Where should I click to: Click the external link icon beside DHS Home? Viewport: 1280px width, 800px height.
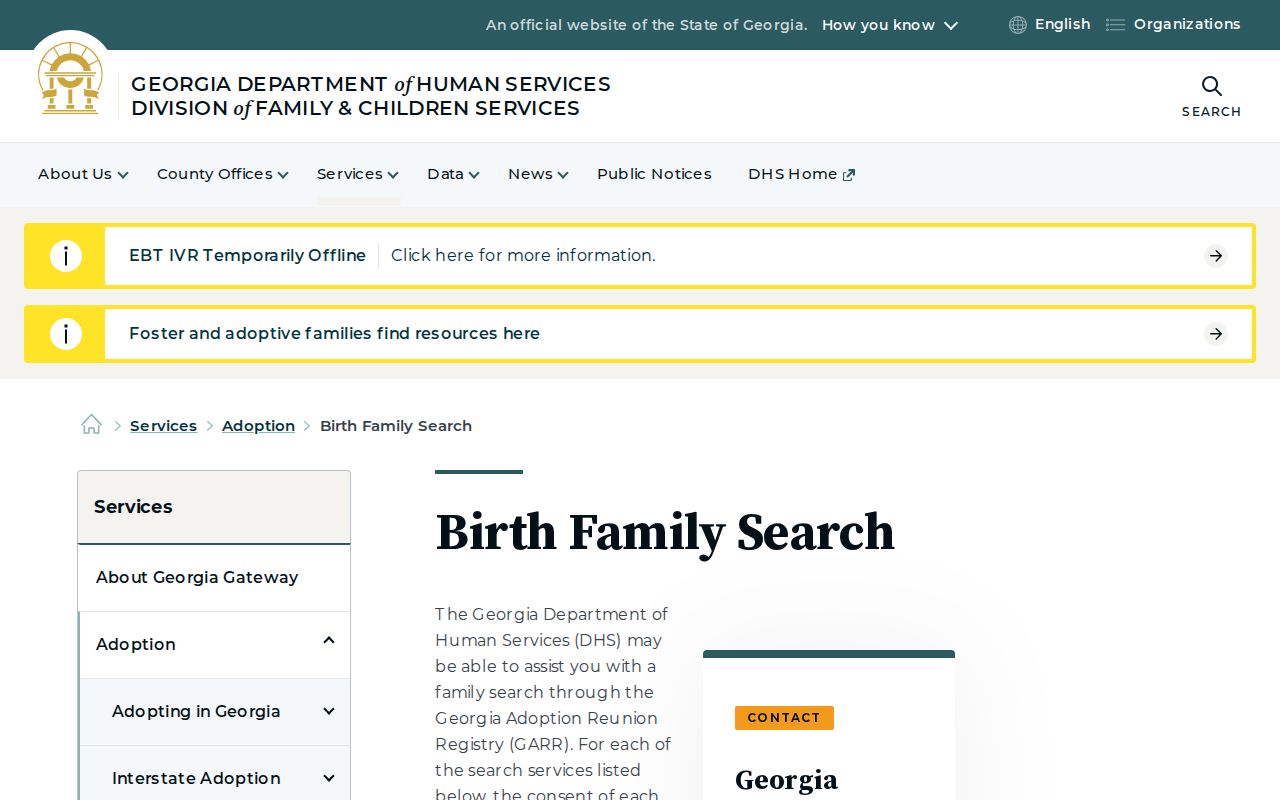(x=849, y=175)
